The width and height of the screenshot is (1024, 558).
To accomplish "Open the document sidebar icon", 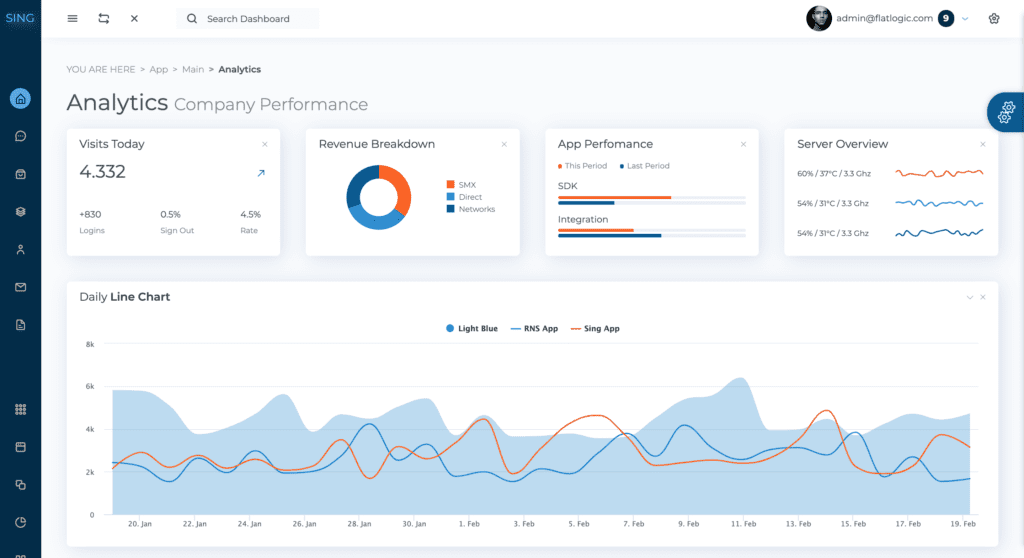I will pyautogui.click(x=20, y=325).
